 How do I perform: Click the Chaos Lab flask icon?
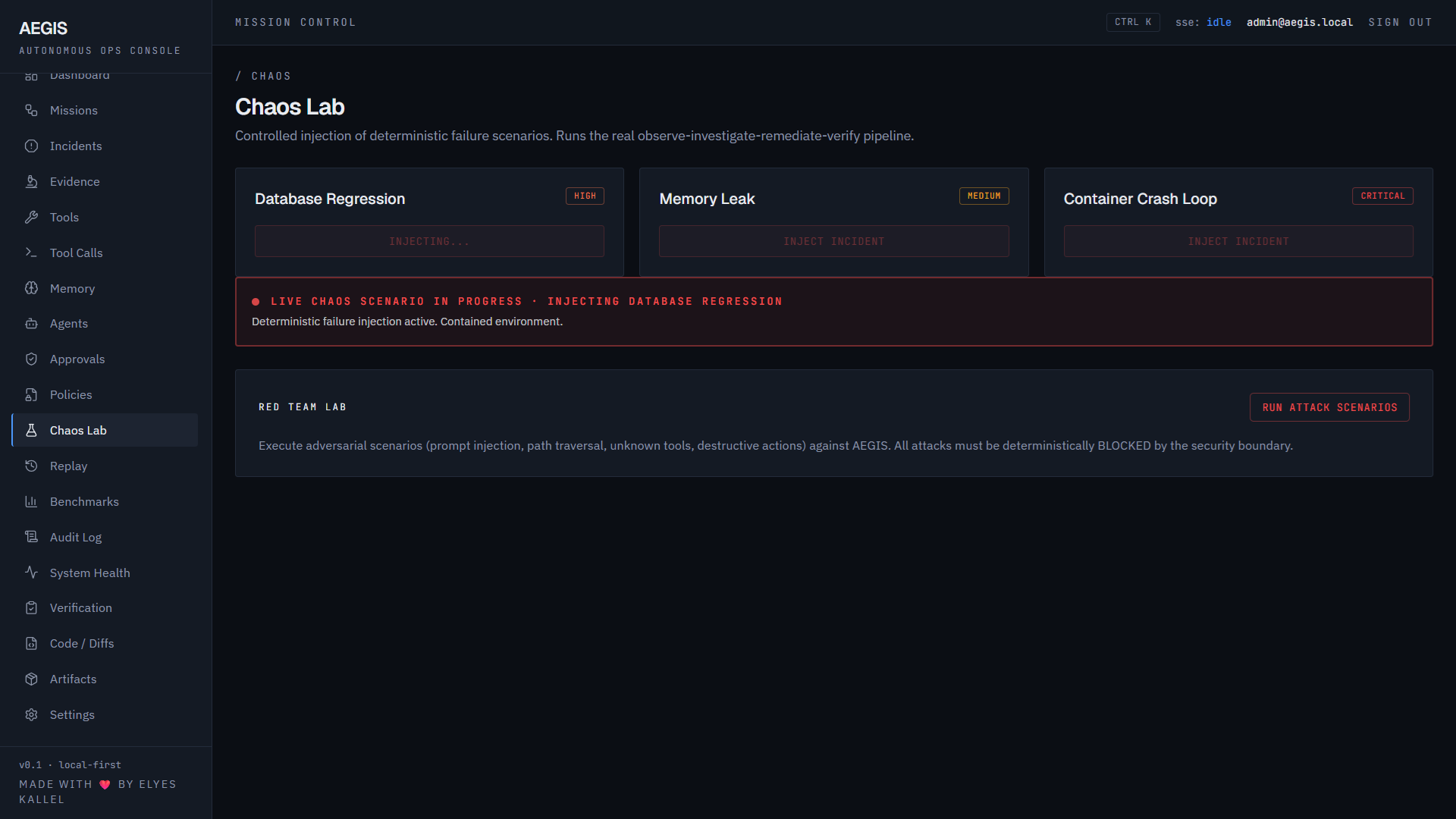[31, 431]
